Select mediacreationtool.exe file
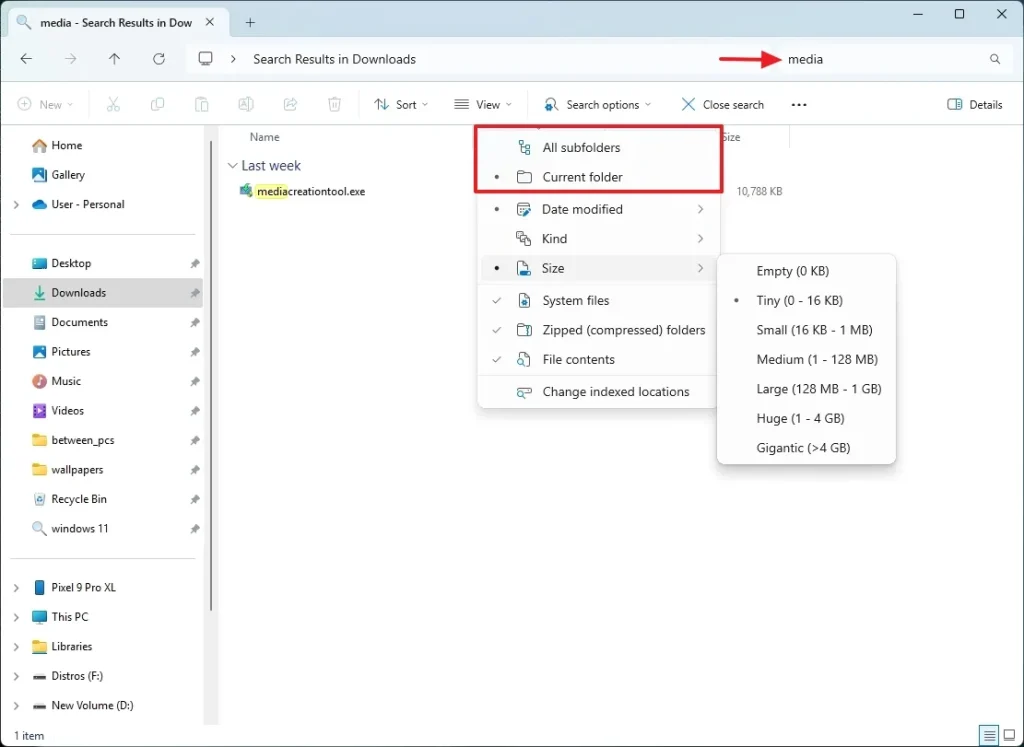This screenshot has height=747, width=1024. coord(303,191)
